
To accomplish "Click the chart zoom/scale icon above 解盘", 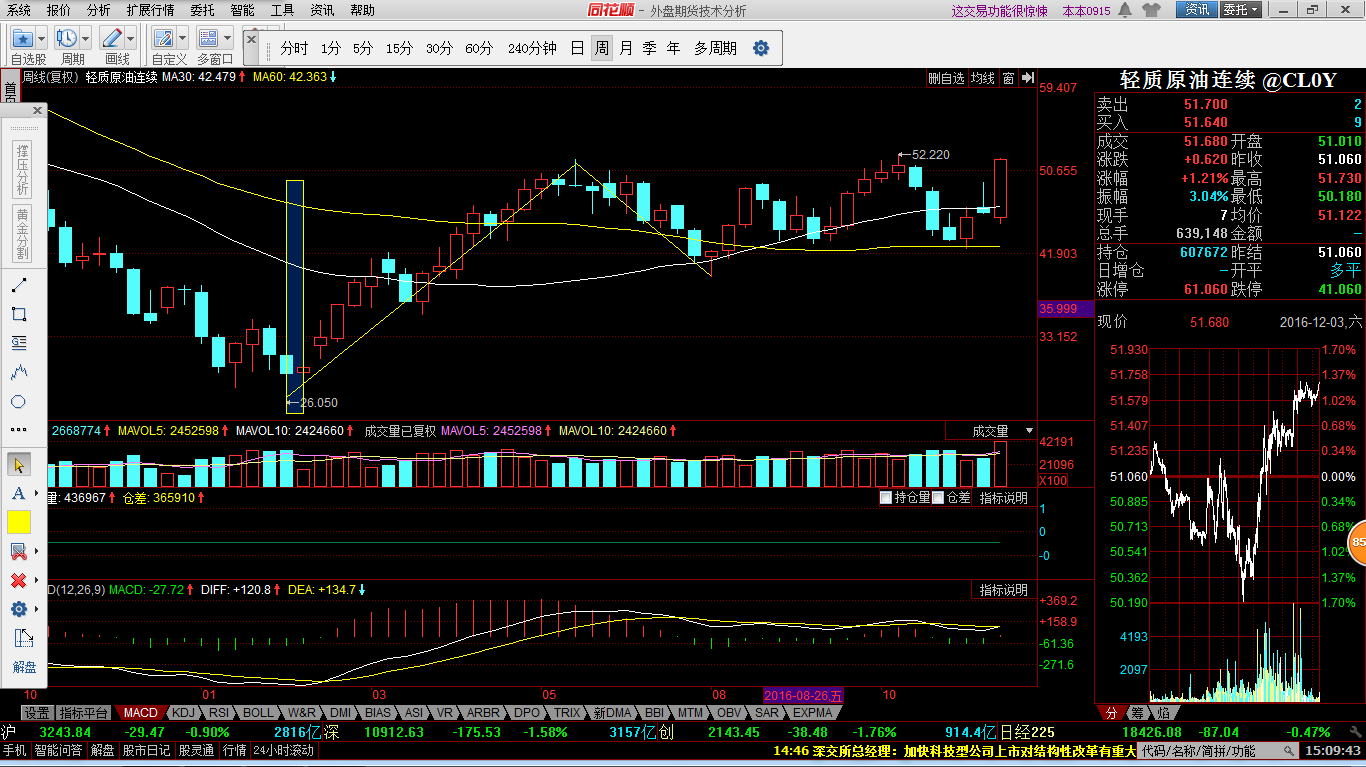I will [23, 638].
